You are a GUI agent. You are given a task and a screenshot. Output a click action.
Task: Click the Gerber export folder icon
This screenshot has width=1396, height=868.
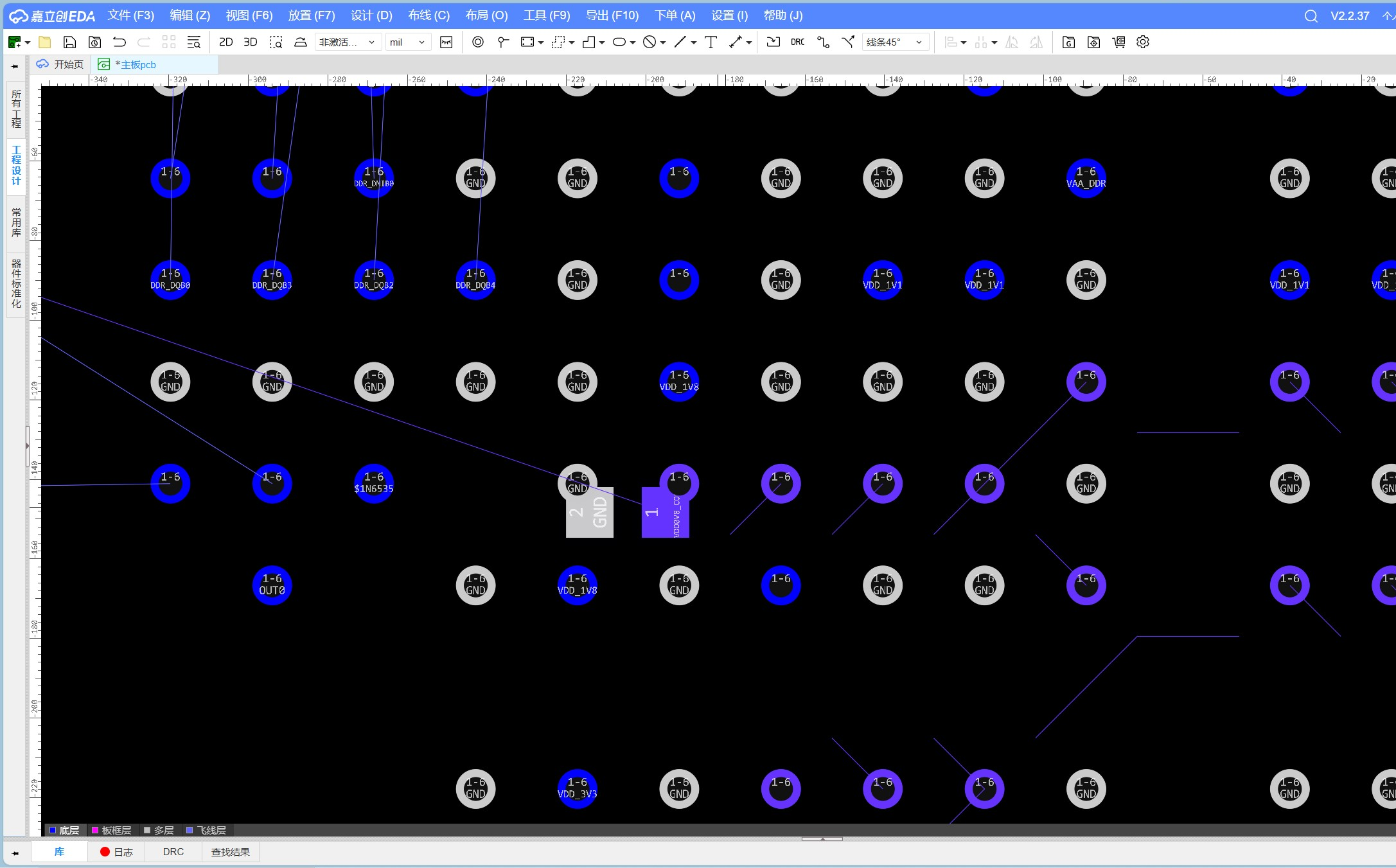pyautogui.click(x=1068, y=42)
